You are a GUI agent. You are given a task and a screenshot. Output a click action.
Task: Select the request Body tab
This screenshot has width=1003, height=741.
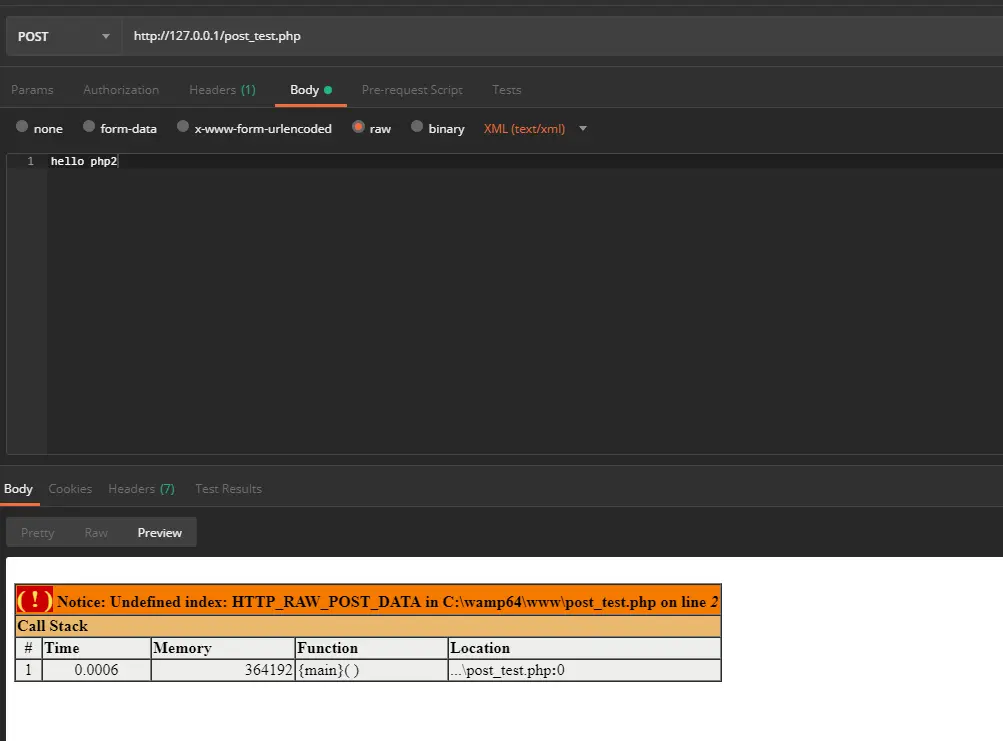tap(310, 90)
